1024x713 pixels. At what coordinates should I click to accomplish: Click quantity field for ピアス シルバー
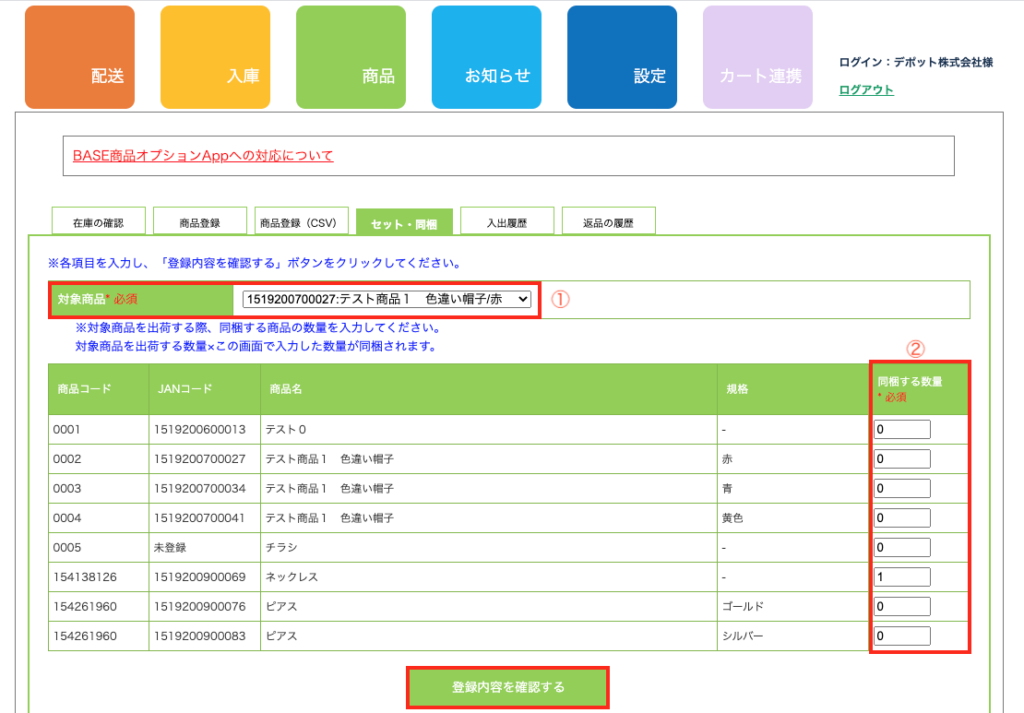pos(902,636)
